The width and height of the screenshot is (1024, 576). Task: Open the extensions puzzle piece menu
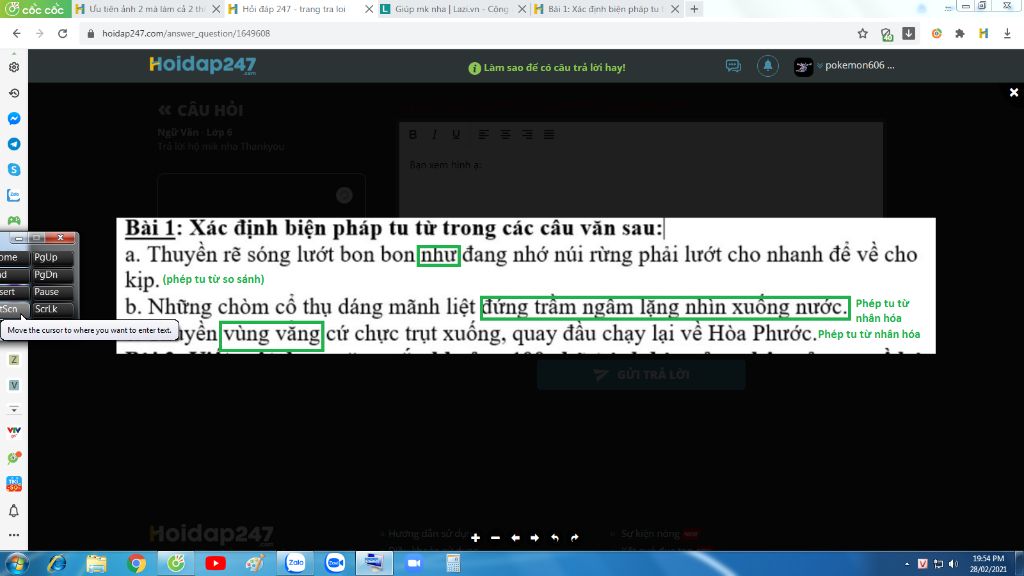point(959,33)
